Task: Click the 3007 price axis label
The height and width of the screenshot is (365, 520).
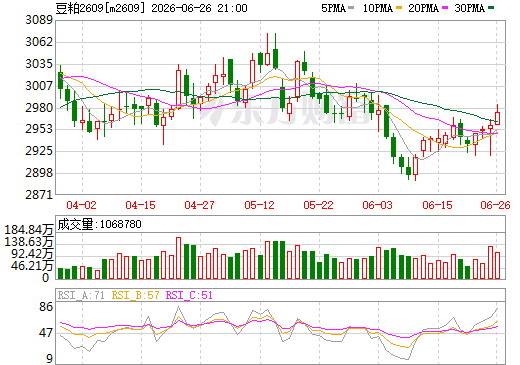Action: 39,86
